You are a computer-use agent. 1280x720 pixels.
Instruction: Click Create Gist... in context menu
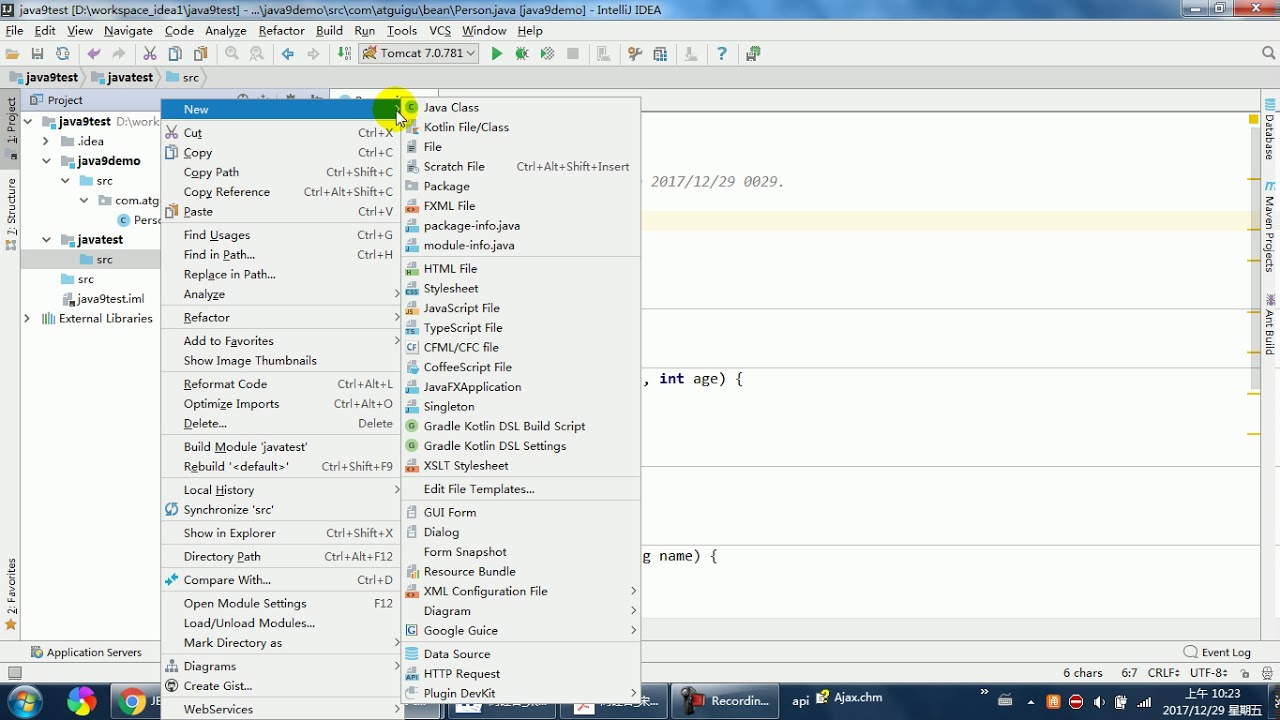[x=281, y=686]
